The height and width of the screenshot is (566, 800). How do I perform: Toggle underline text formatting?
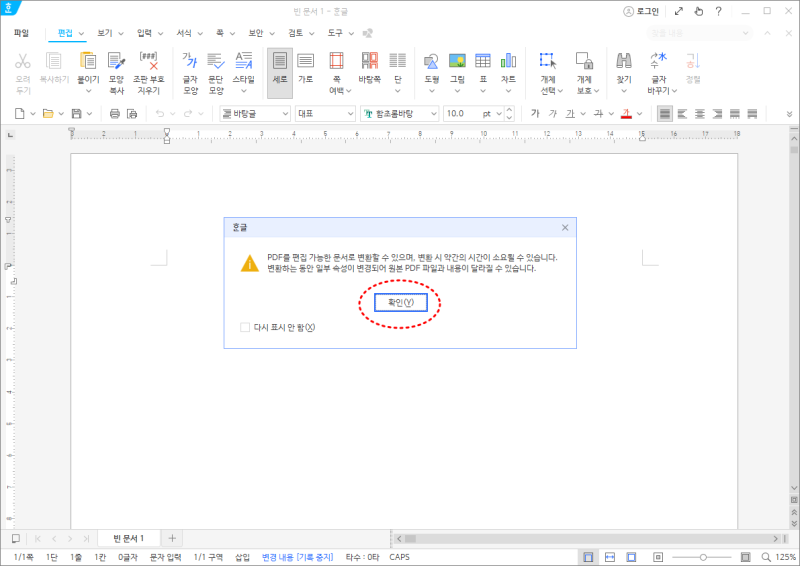tap(570, 113)
